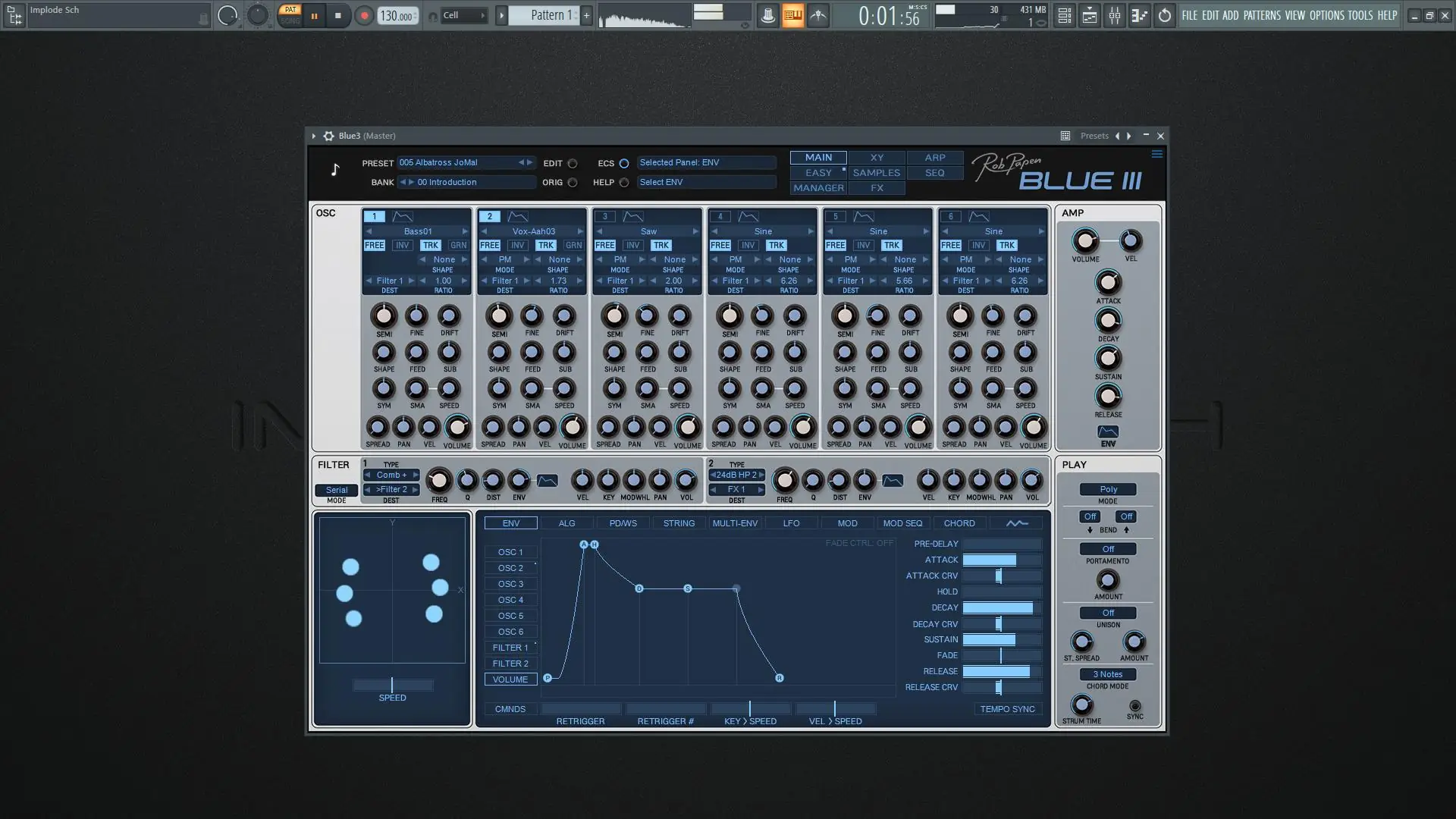Viewport: 1456px width, 819px height.
Task: Open the PATTERNS menu
Action: point(1261,15)
